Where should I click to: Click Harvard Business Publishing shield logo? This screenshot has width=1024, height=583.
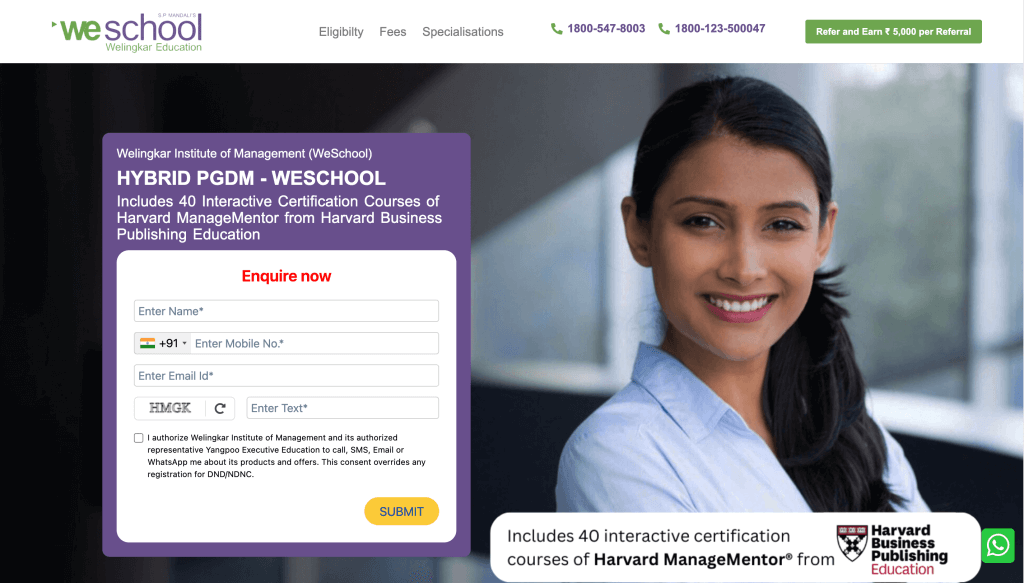[x=852, y=543]
